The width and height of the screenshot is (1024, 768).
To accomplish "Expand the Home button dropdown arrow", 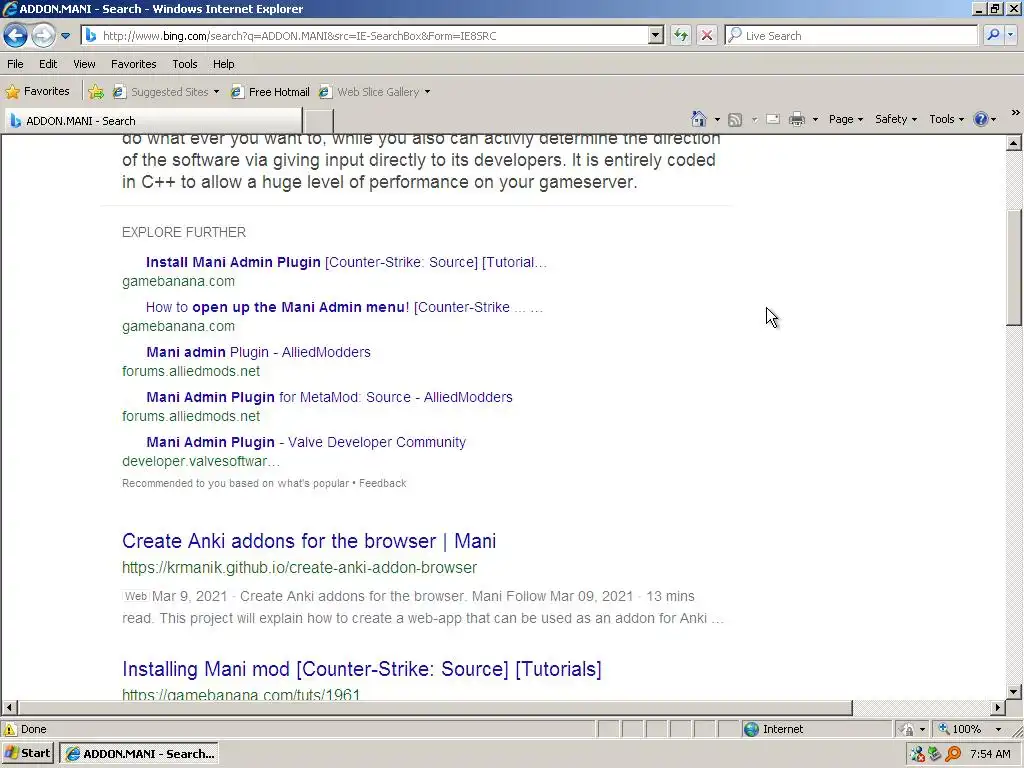I will (x=717, y=120).
